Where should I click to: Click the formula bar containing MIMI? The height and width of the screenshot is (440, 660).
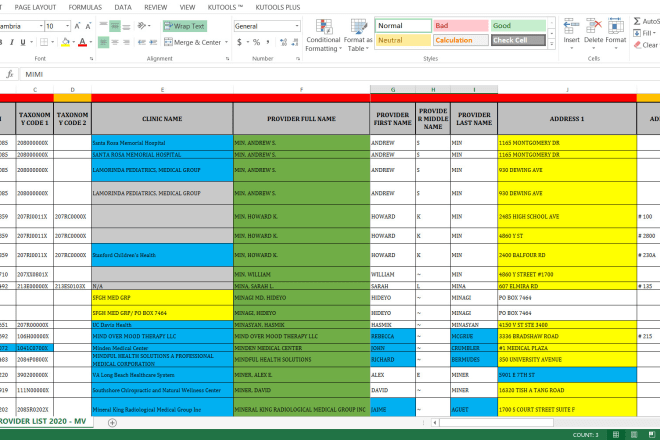coord(339,75)
